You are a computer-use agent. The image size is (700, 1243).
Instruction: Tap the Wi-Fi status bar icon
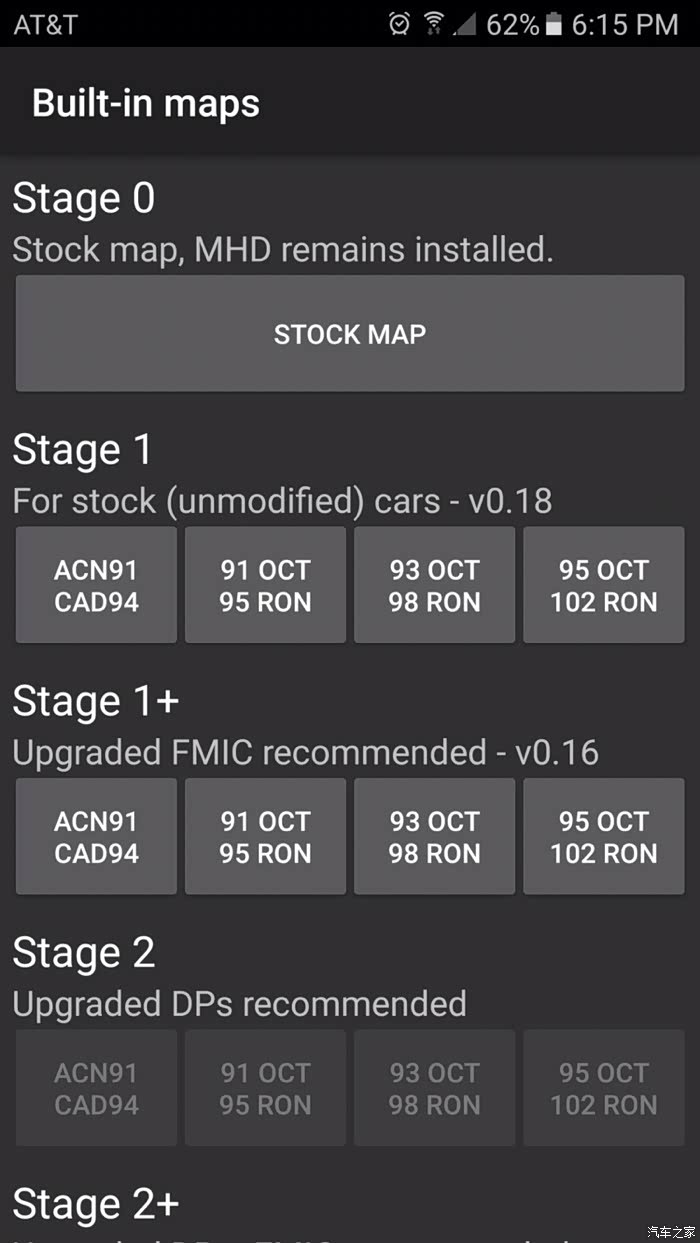[433, 24]
